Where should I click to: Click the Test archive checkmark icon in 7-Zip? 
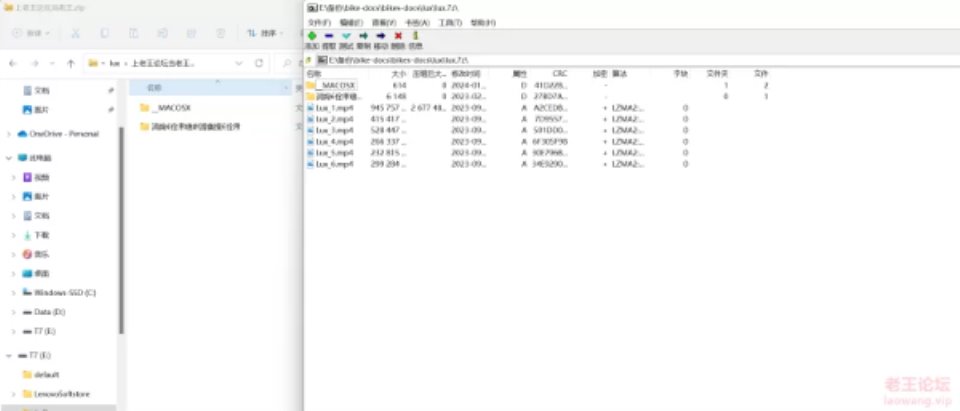pyautogui.click(x=346, y=36)
